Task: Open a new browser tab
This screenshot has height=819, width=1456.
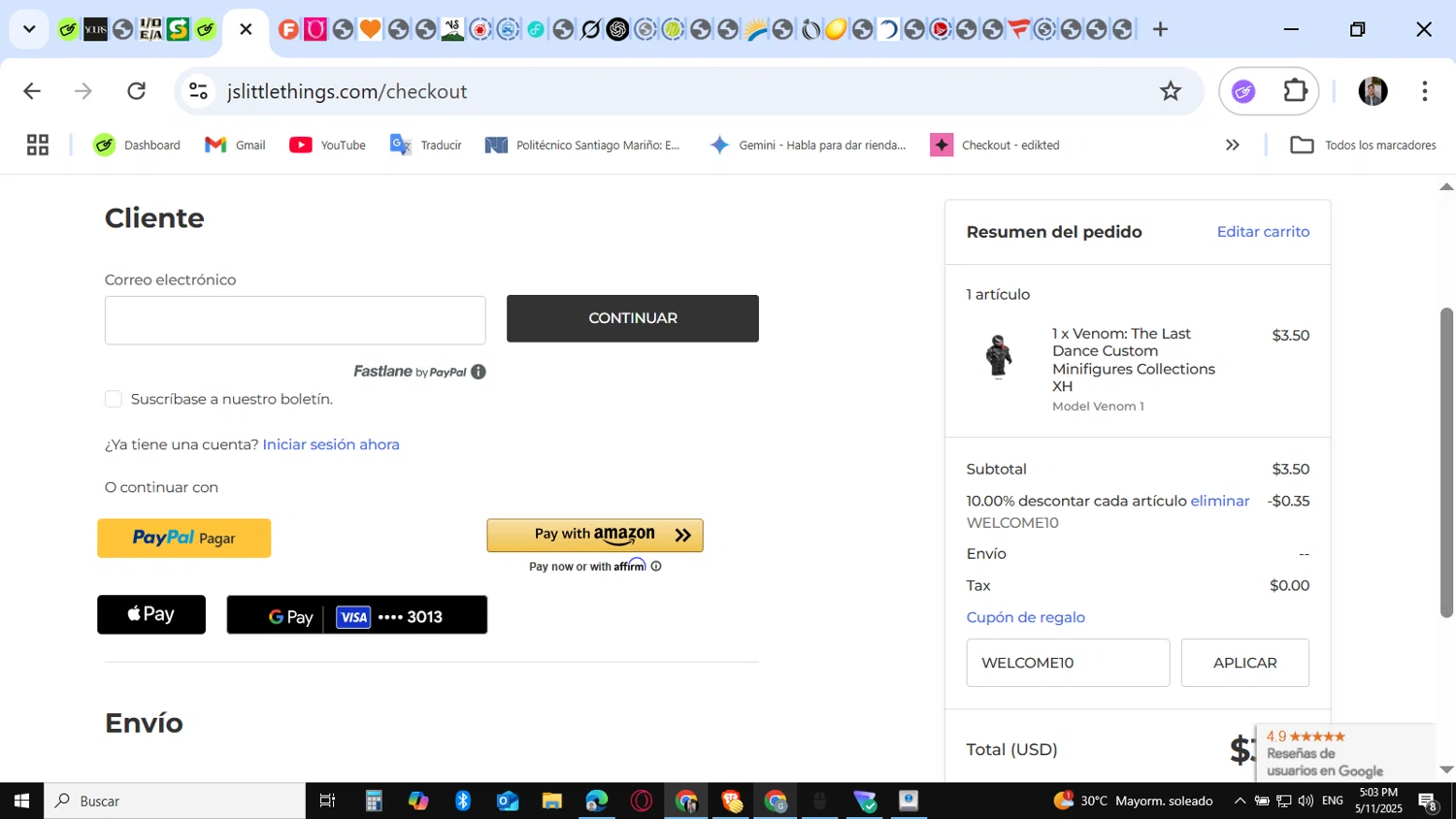Action: point(1160,29)
